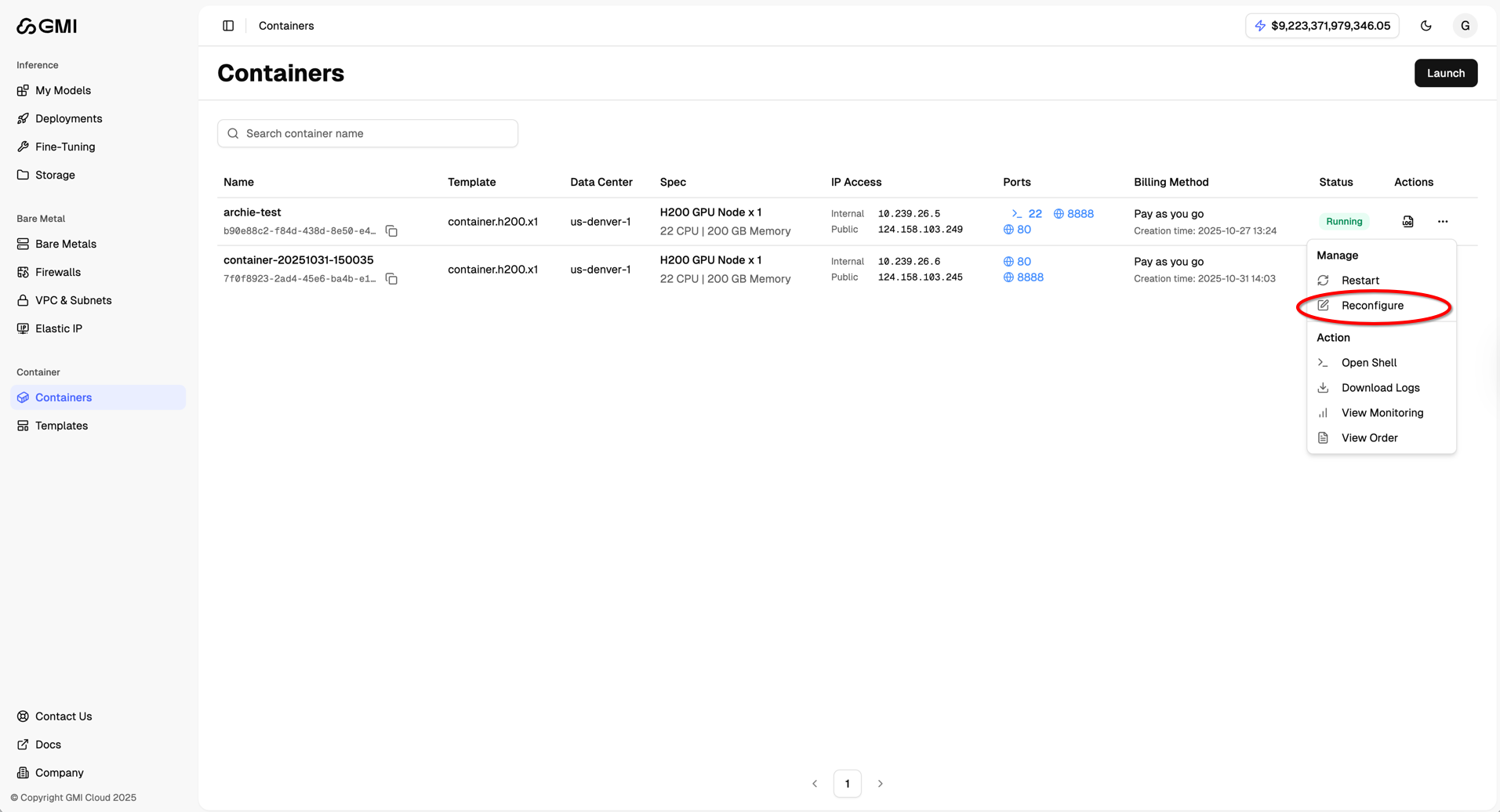Image resolution: width=1500 pixels, height=812 pixels.
Task: Switch to dark mode moon icon
Action: [1426, 26]
